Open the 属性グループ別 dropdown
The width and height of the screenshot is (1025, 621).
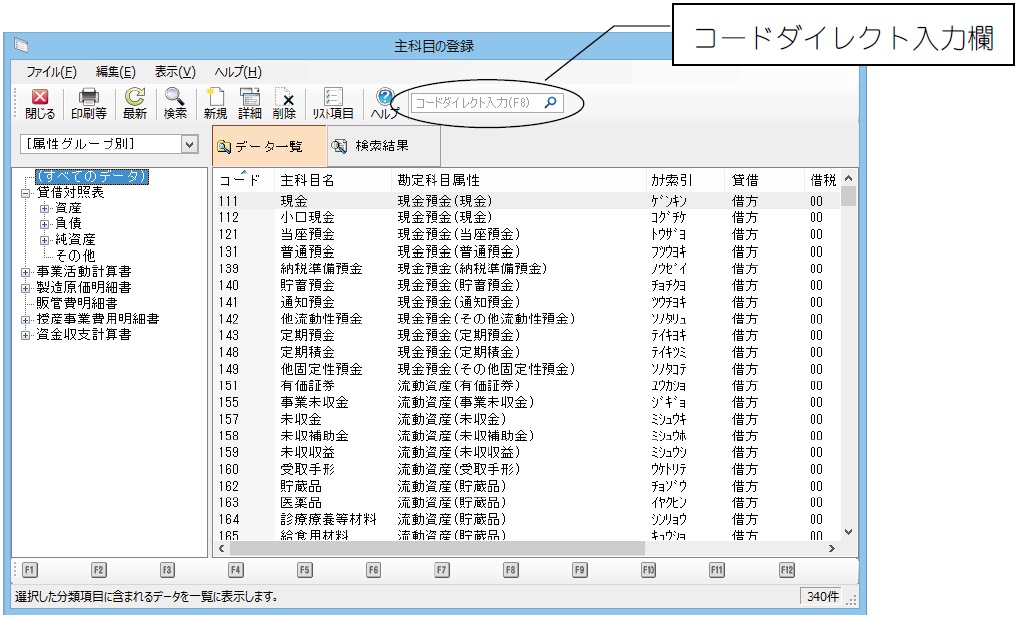pyautogui.click(x=190, y=145)
